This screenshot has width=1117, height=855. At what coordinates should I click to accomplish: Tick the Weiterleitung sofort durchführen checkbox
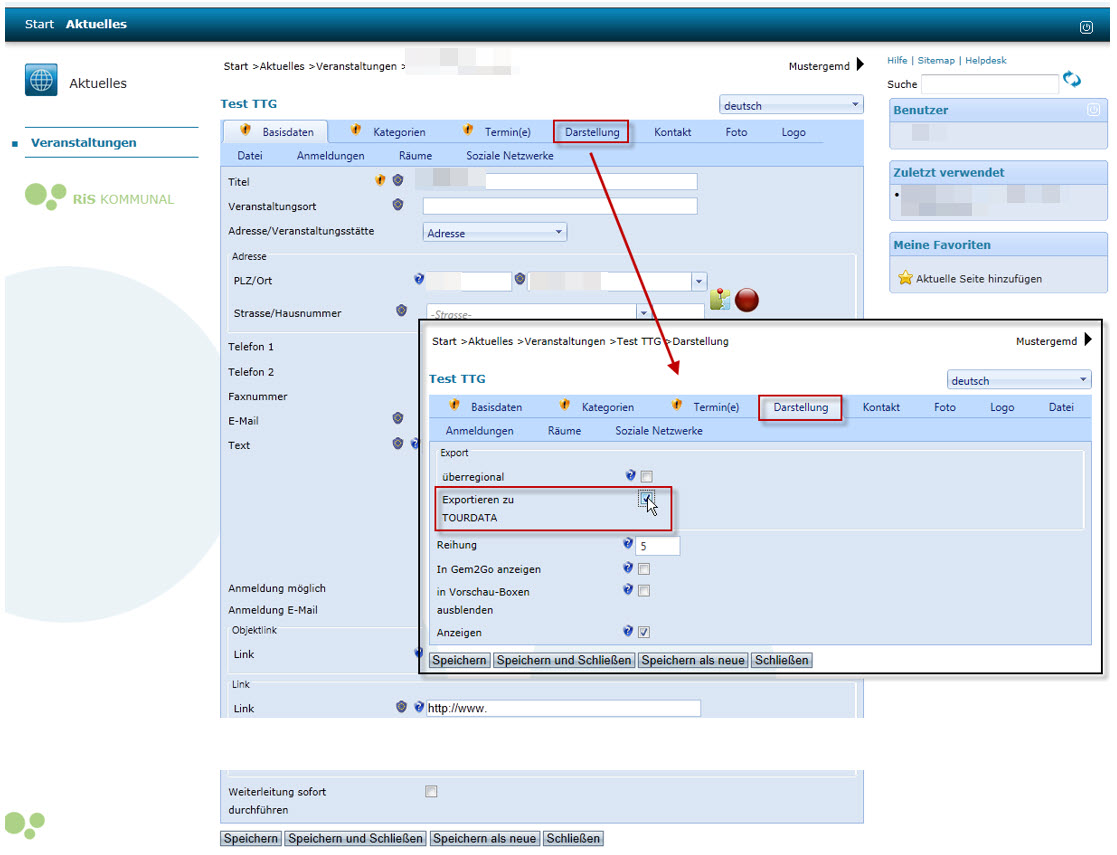pos(431,791)
